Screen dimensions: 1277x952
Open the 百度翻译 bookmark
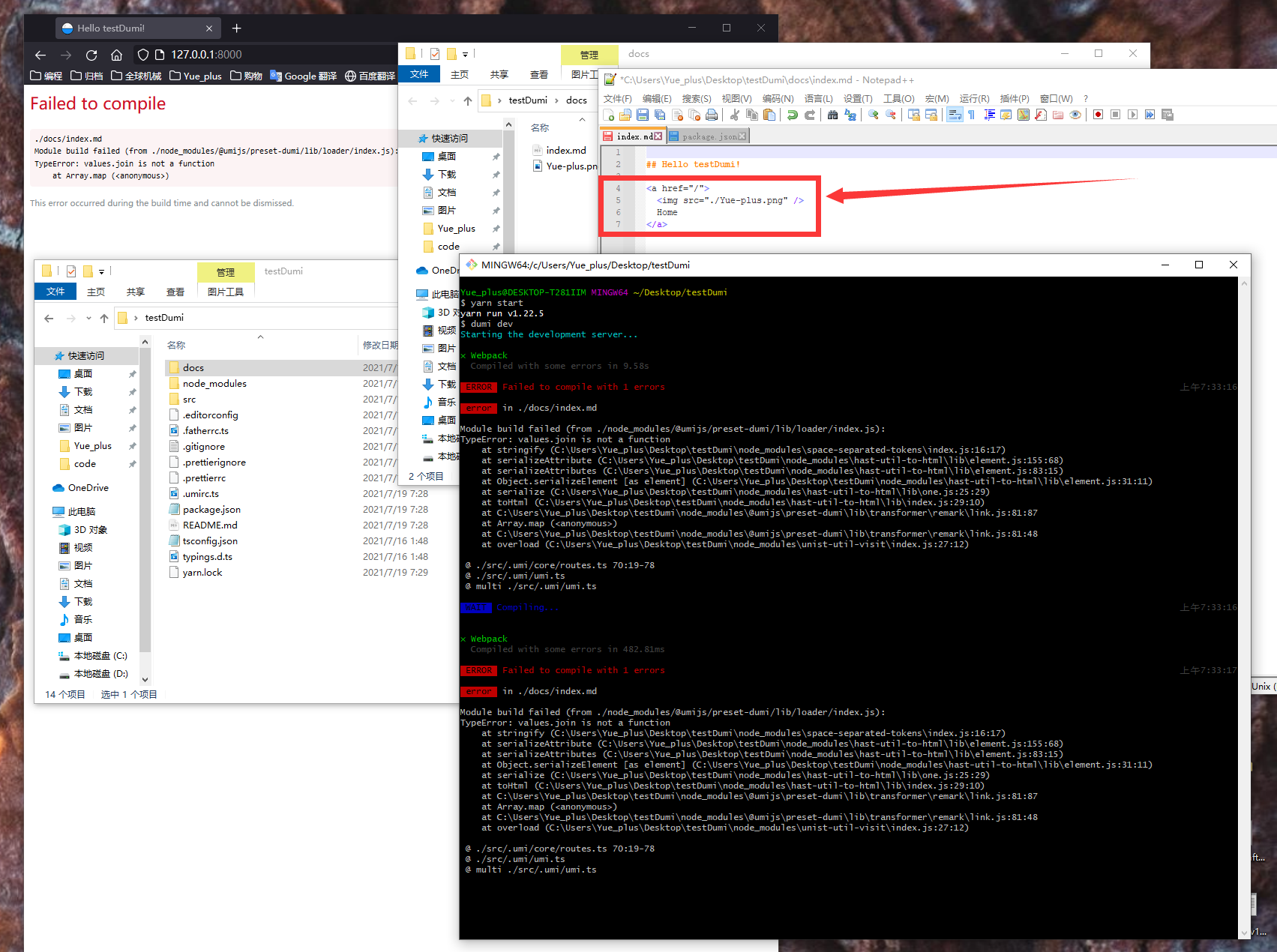pyautogui.click(x=369, y=75)
